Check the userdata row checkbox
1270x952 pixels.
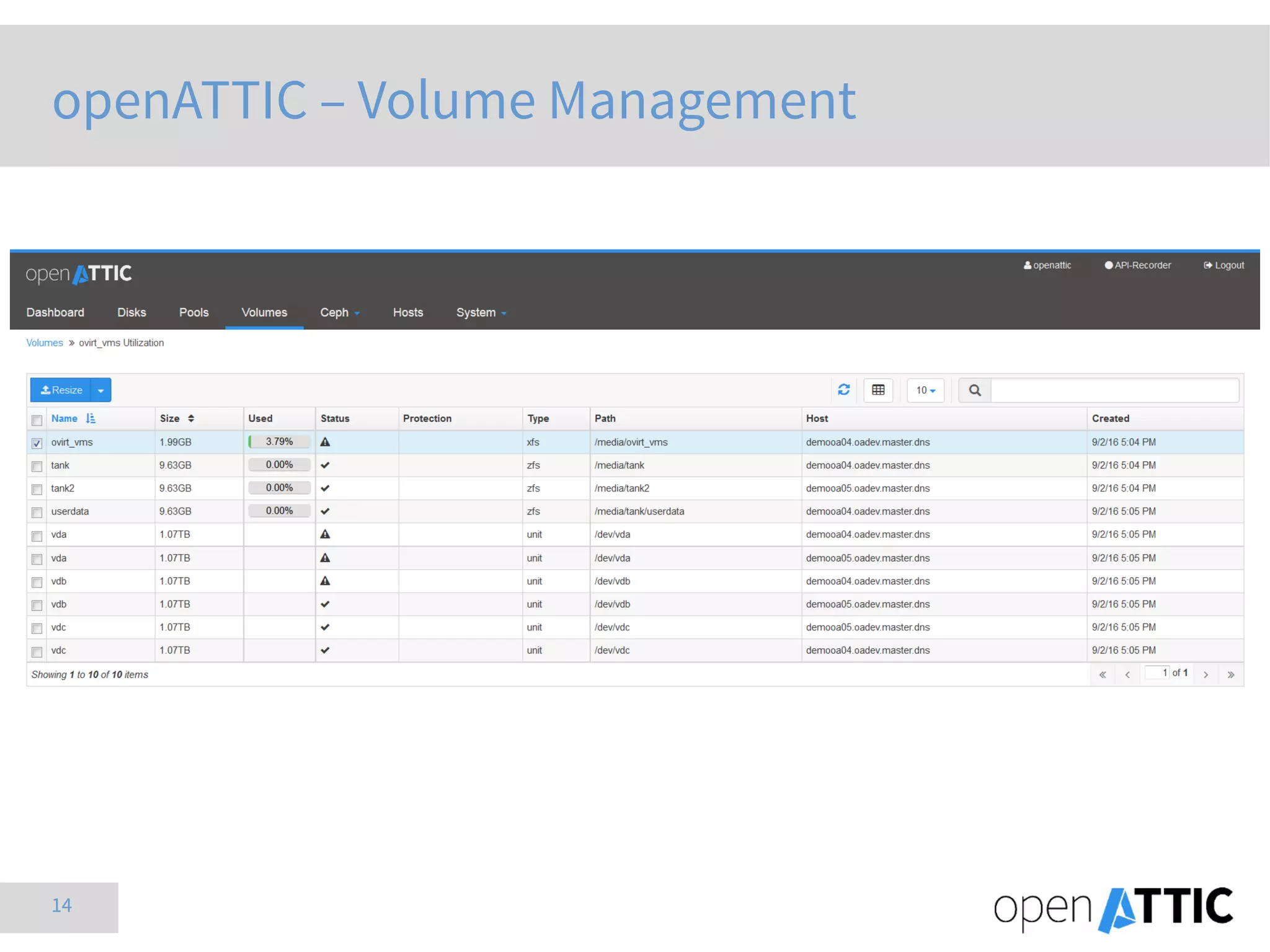click(37, 513)
